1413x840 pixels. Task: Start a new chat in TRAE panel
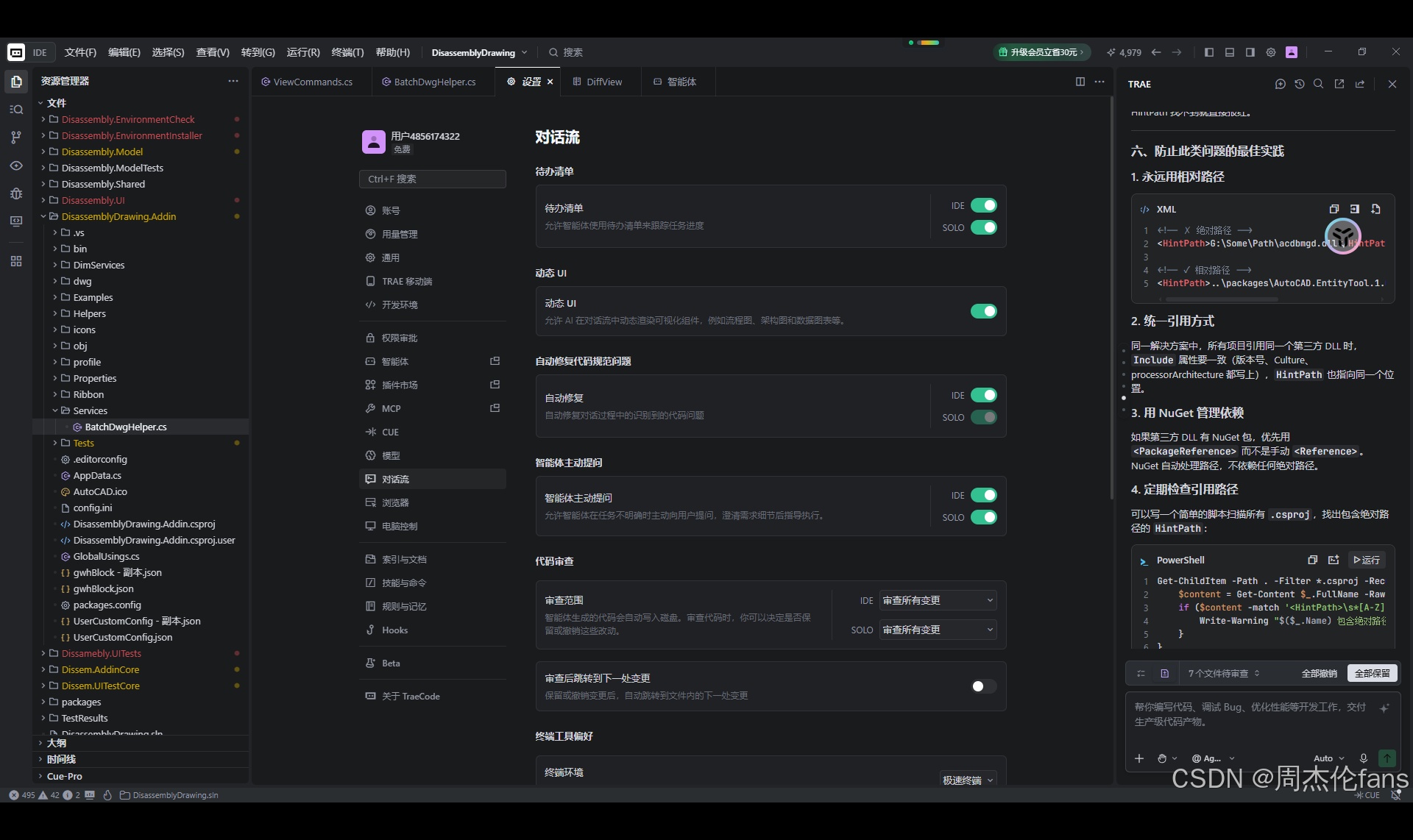click(x=1280, y=84)
